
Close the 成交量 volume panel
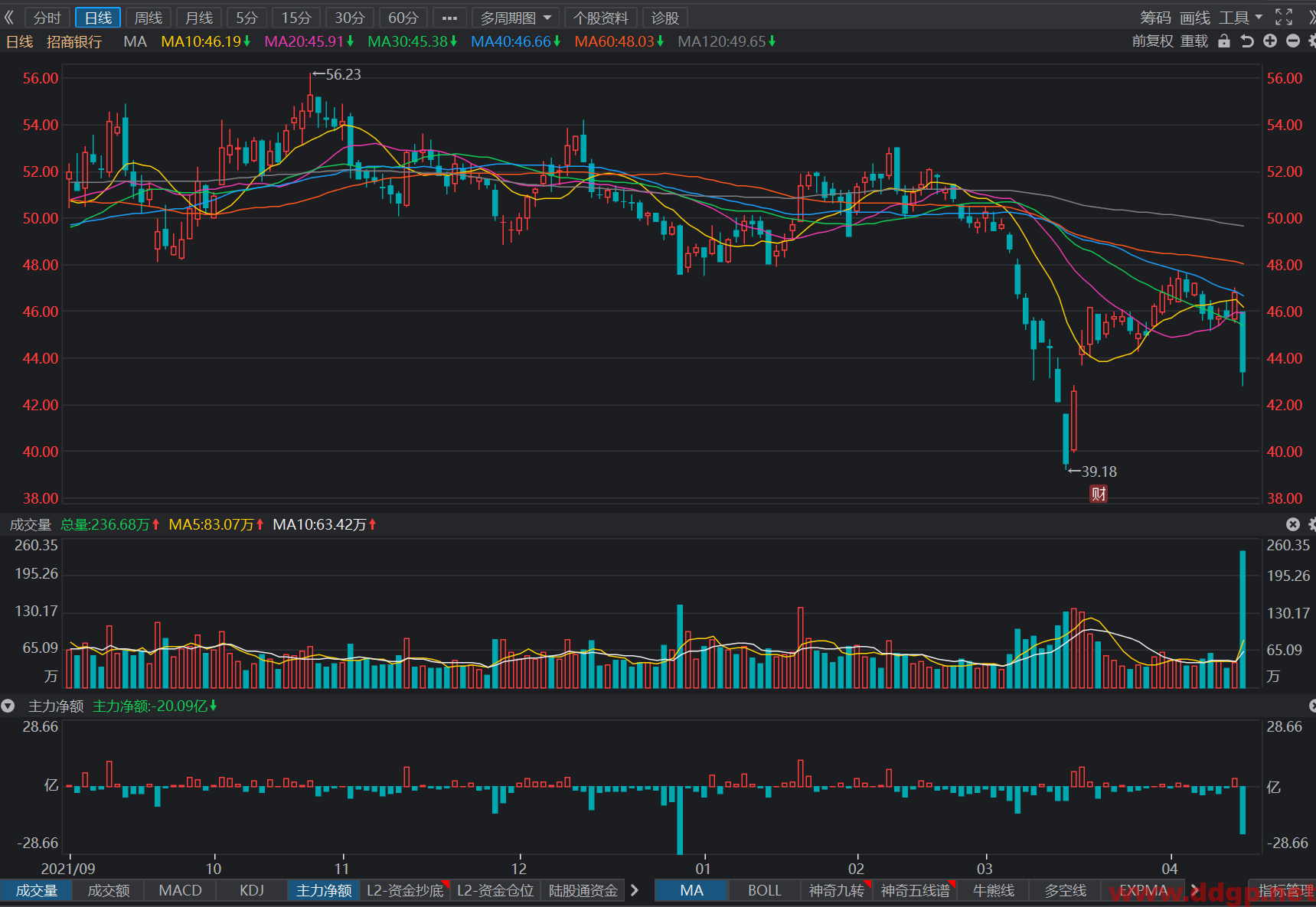(1293, 524)
